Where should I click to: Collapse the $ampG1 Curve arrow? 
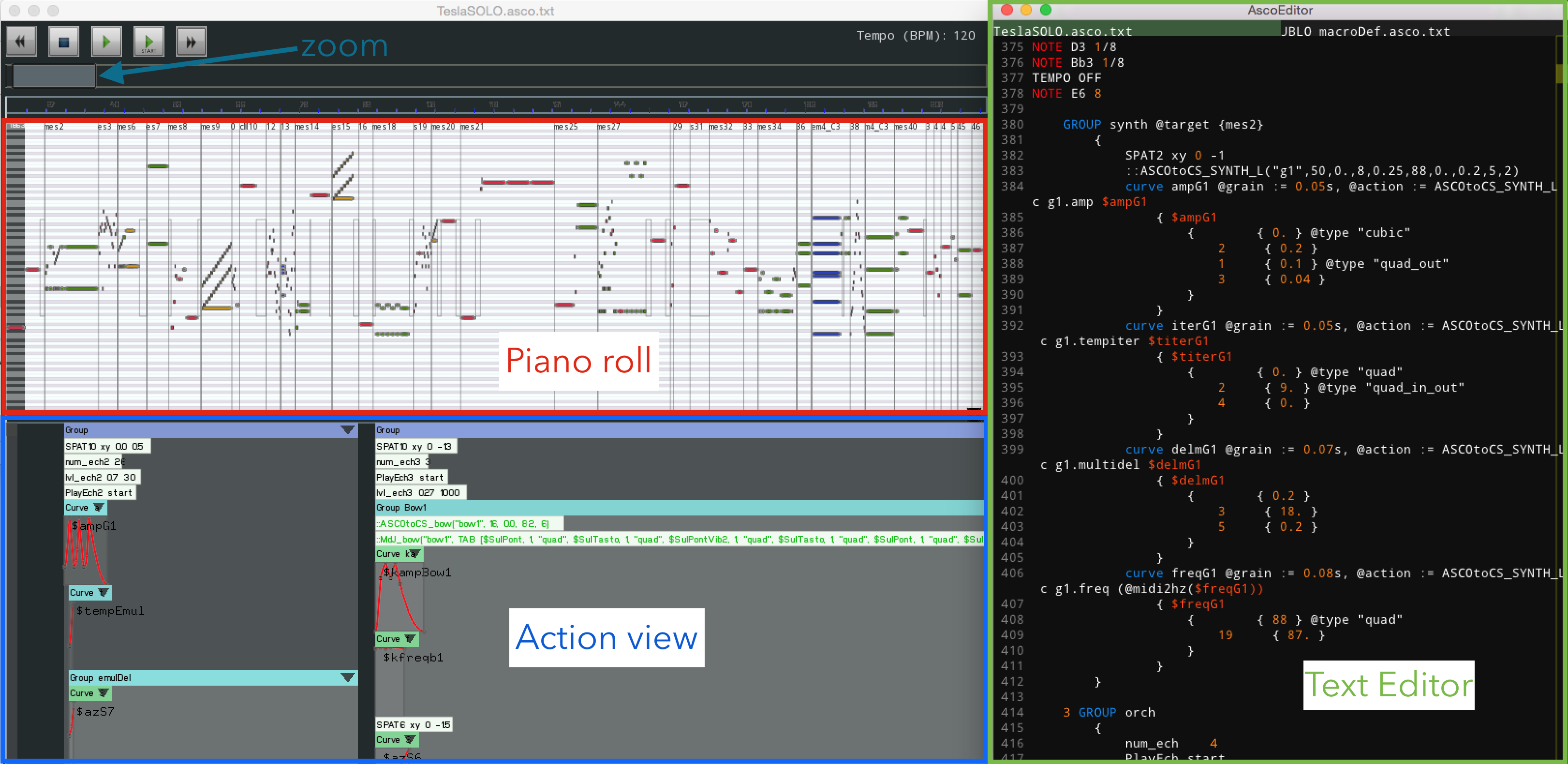(99, 507)
